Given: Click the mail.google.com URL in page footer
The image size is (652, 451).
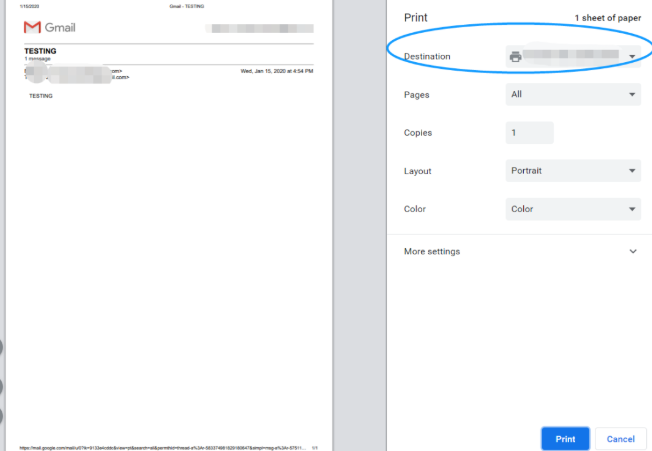Looking at the screenshot, I should click(160, 447).
